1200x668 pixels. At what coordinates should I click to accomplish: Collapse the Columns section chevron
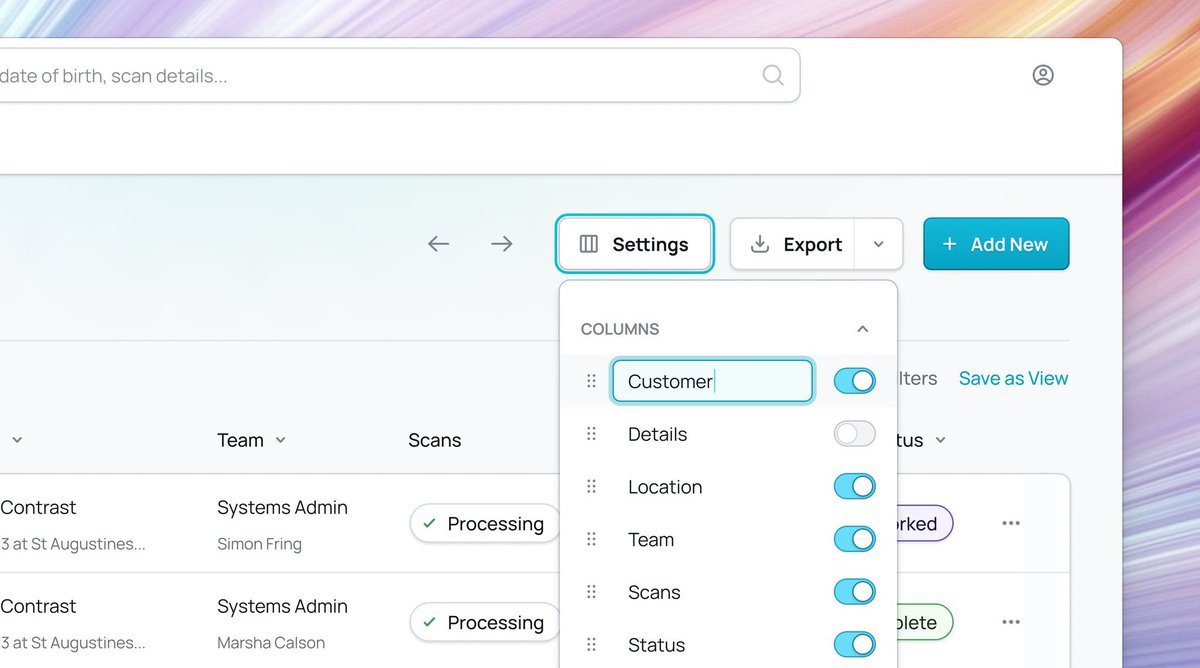(x=863, y=329)
